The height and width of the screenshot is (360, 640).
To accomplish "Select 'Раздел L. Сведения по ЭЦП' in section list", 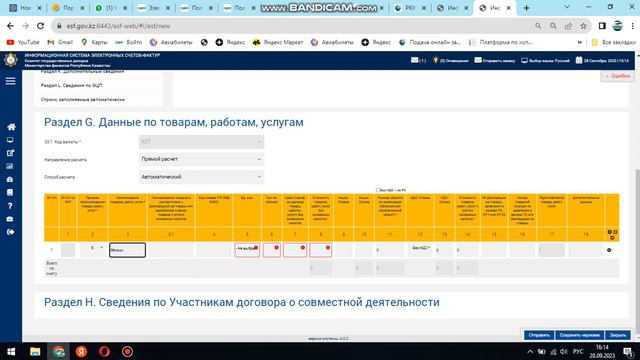I will click(x=71, y=85).
